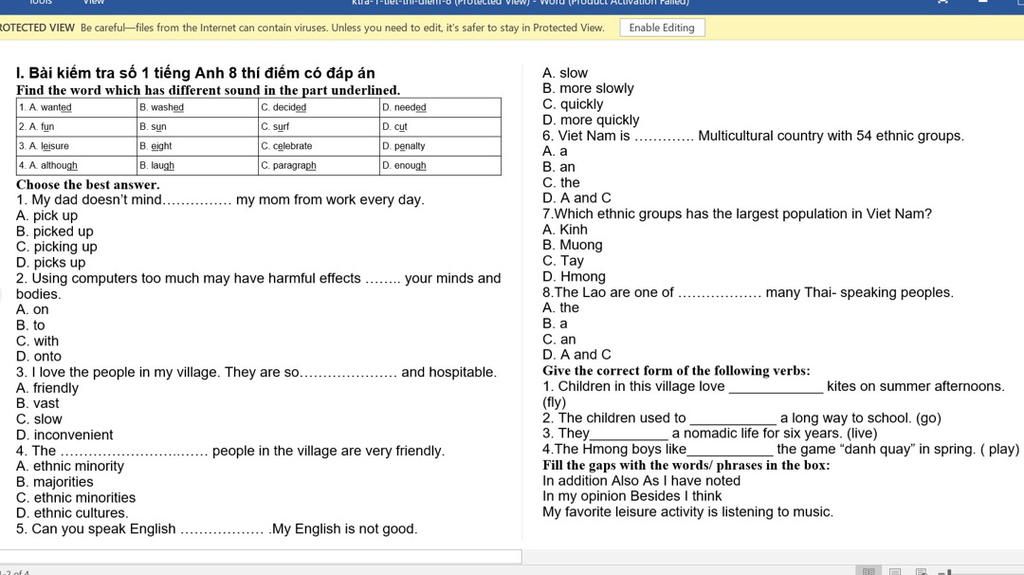
Task: Click 'Give the correct form of the following verbs' heading
Action: (x=676, y=370)
